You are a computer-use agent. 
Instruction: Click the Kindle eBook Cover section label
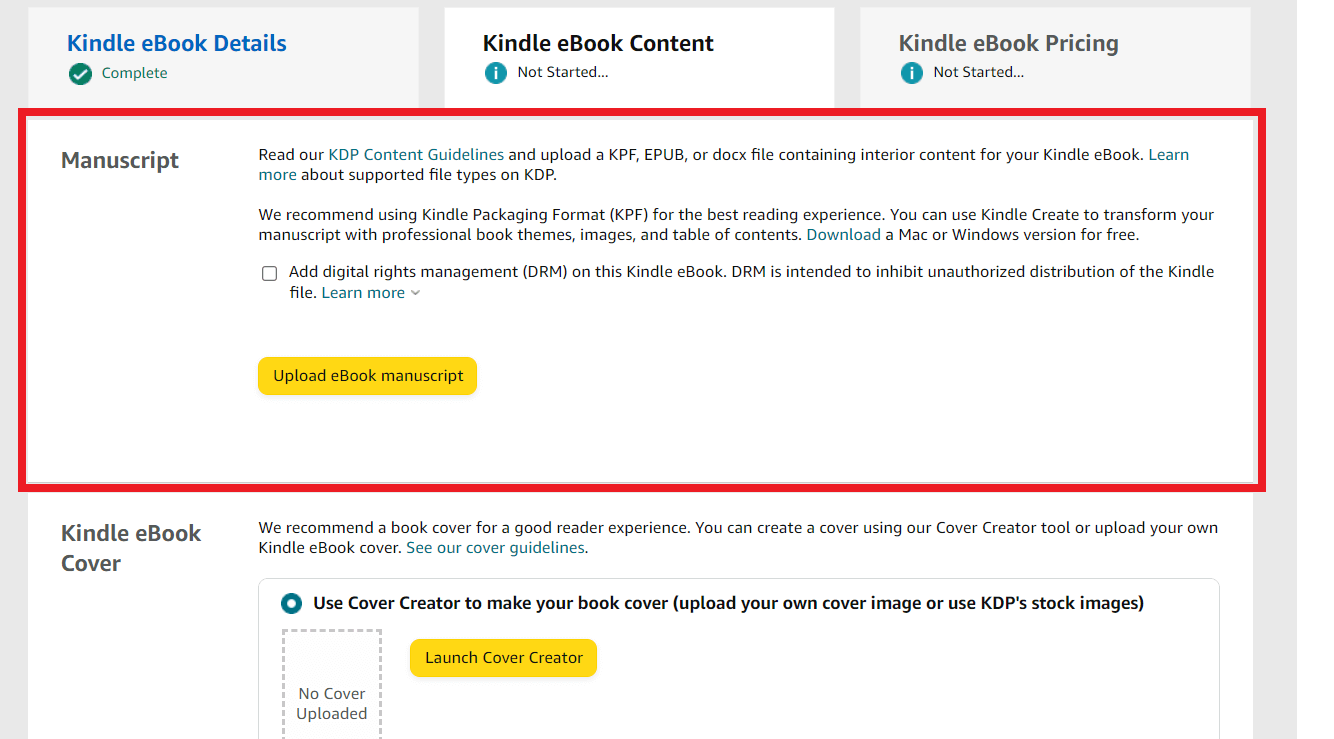[130, 547]
